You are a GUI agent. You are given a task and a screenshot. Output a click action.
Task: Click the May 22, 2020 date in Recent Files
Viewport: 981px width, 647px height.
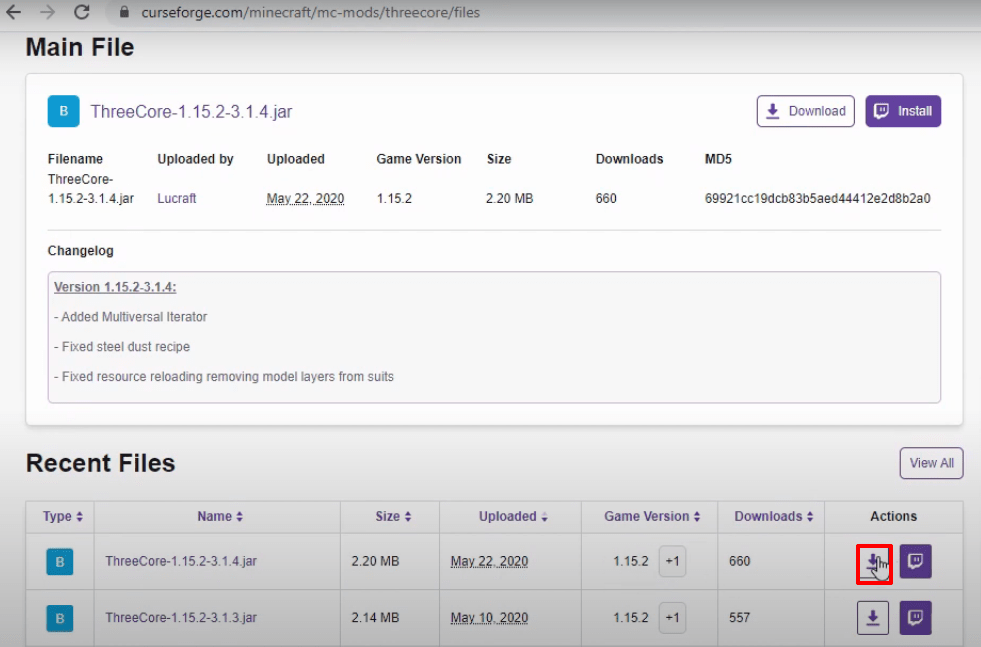489,561
